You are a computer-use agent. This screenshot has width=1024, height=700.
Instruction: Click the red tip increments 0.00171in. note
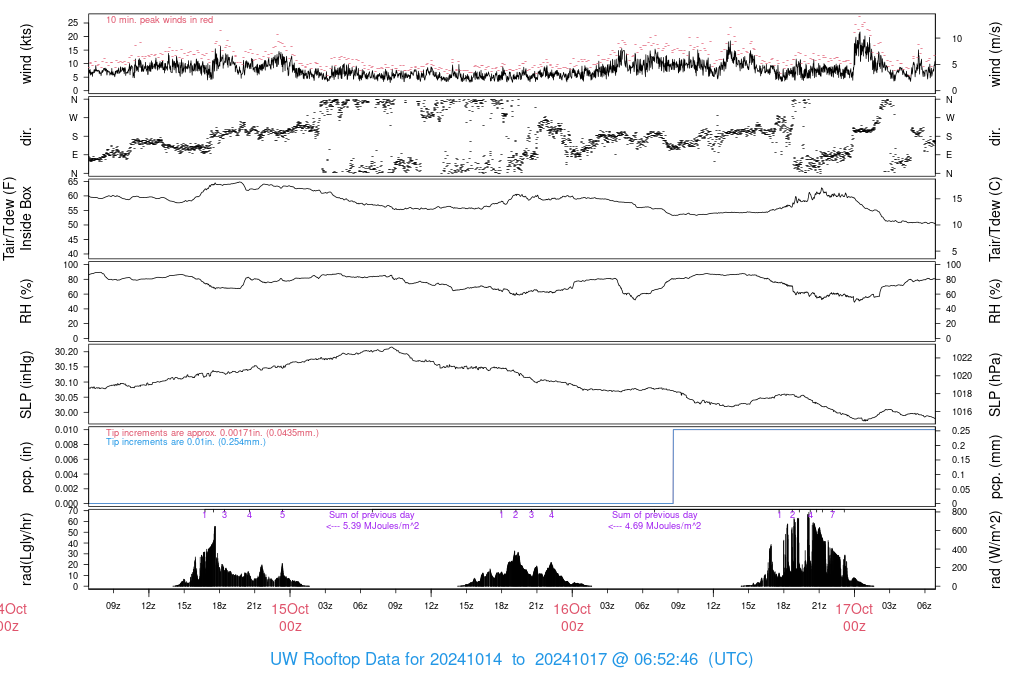click(212, 433)
